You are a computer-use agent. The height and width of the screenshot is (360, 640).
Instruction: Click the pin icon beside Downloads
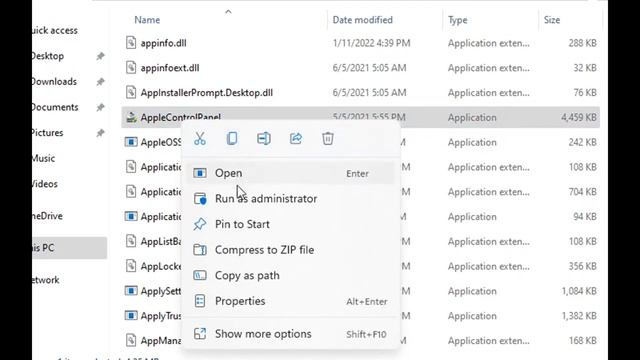(x=100, y=82)
